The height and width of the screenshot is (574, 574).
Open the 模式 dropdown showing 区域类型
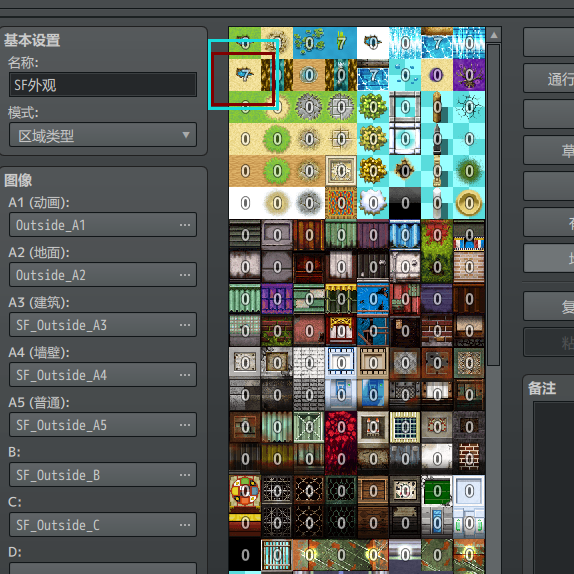point(103,135)
